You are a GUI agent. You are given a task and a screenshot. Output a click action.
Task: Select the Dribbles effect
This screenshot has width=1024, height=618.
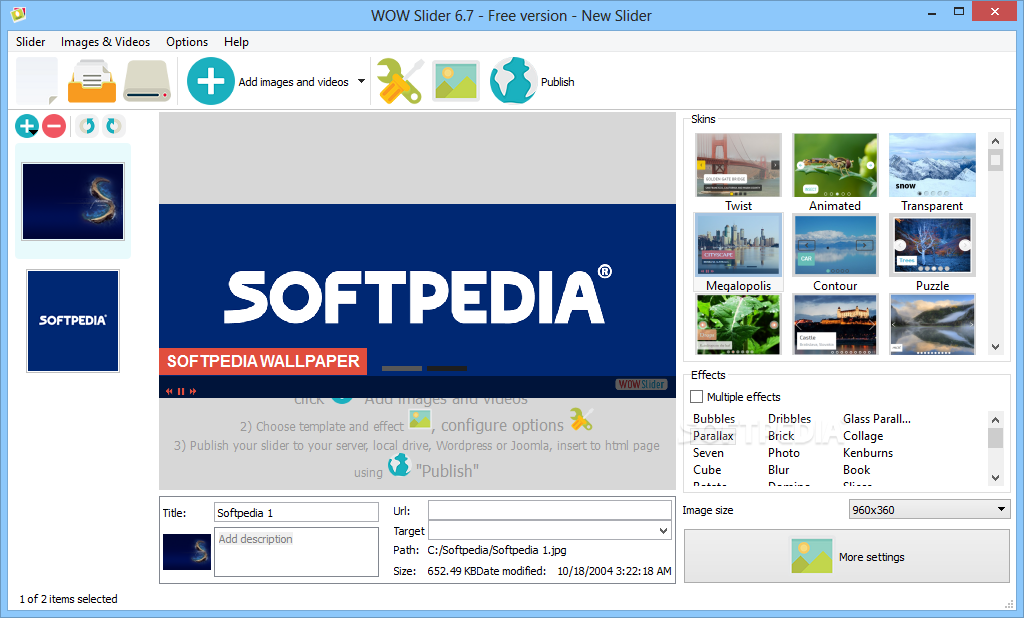click(x=789, y=419)
